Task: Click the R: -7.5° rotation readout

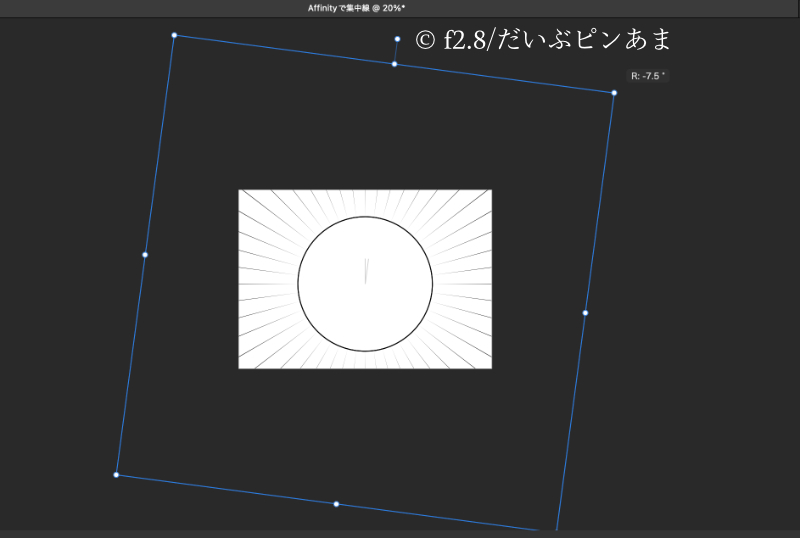Action: point(647,76)
